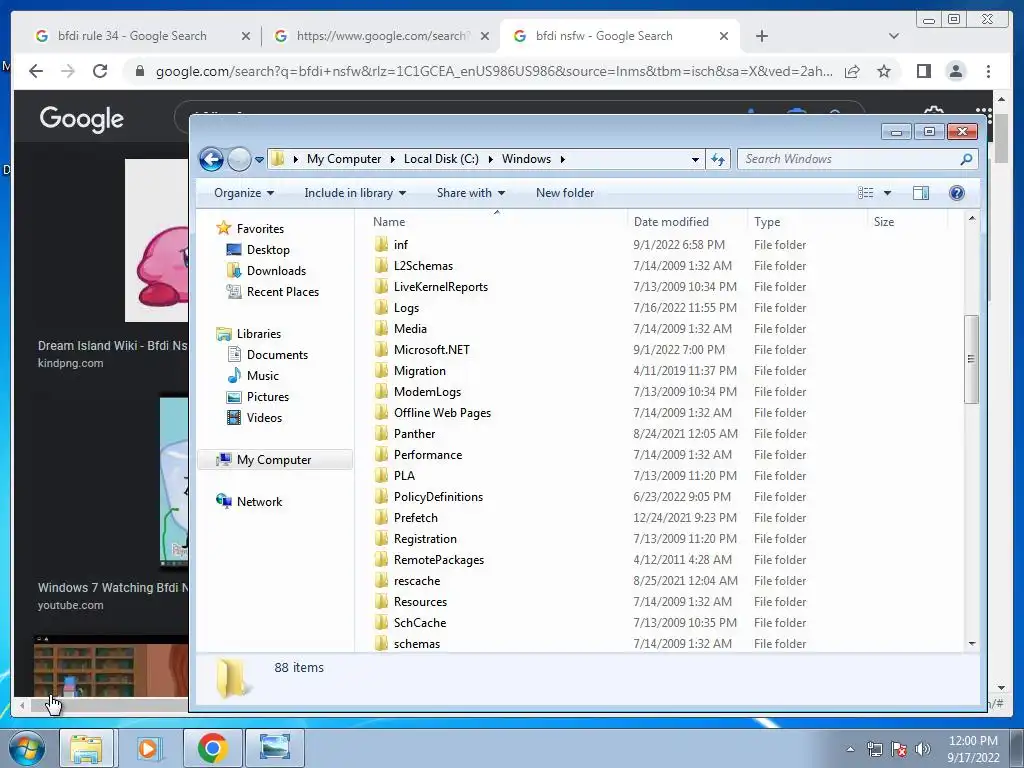This screenshot has width=1024, height=768.
Task: Switch to the google.com/search Chrome tab
Action: (x=381, y=36)
